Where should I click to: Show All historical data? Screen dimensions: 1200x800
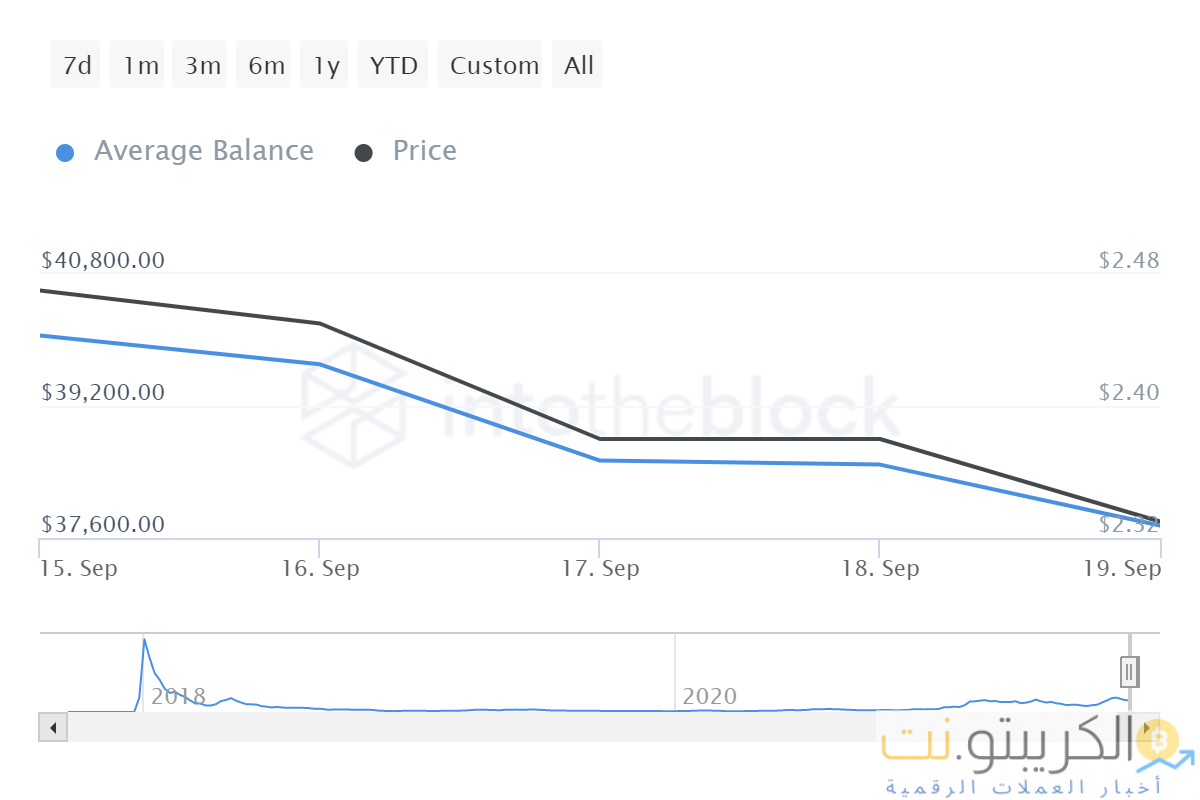[x=578, y=65]
